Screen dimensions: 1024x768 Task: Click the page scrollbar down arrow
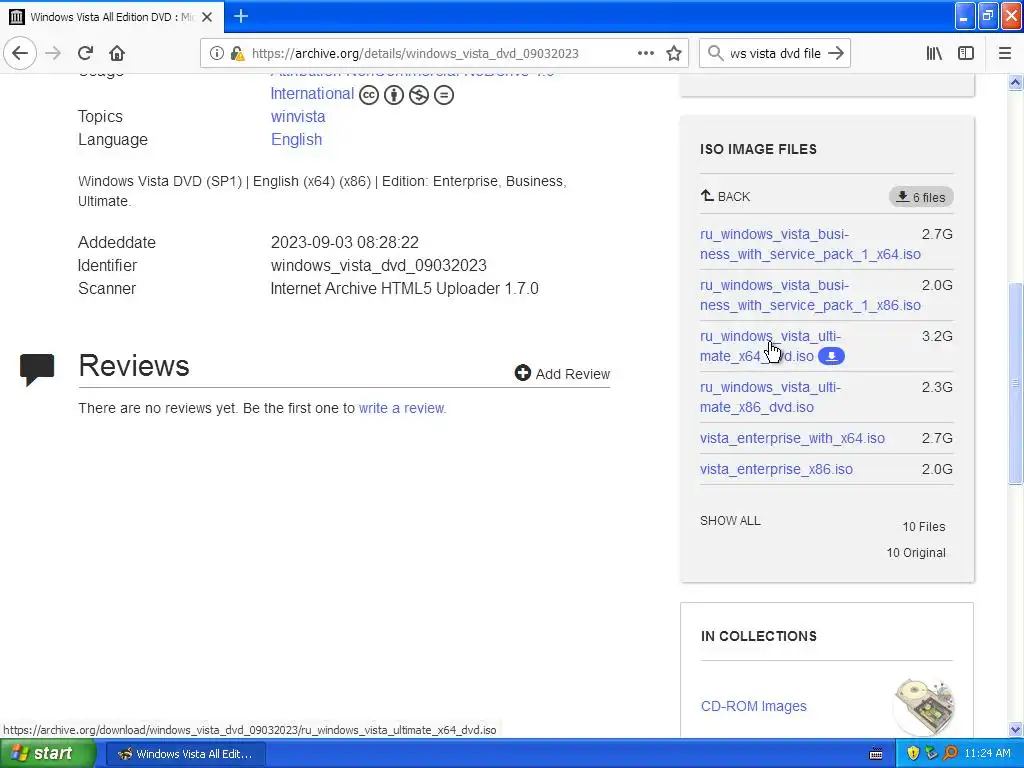(x=1015, y=729)
